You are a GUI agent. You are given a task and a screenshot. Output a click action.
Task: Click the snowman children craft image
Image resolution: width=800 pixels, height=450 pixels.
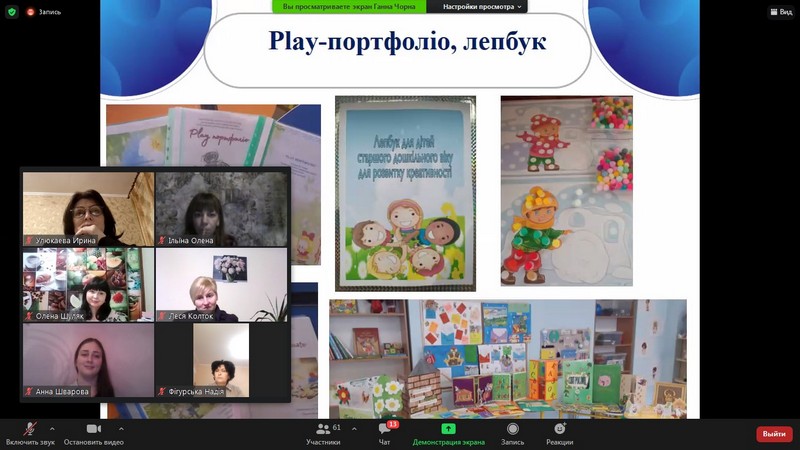(566, 191)
